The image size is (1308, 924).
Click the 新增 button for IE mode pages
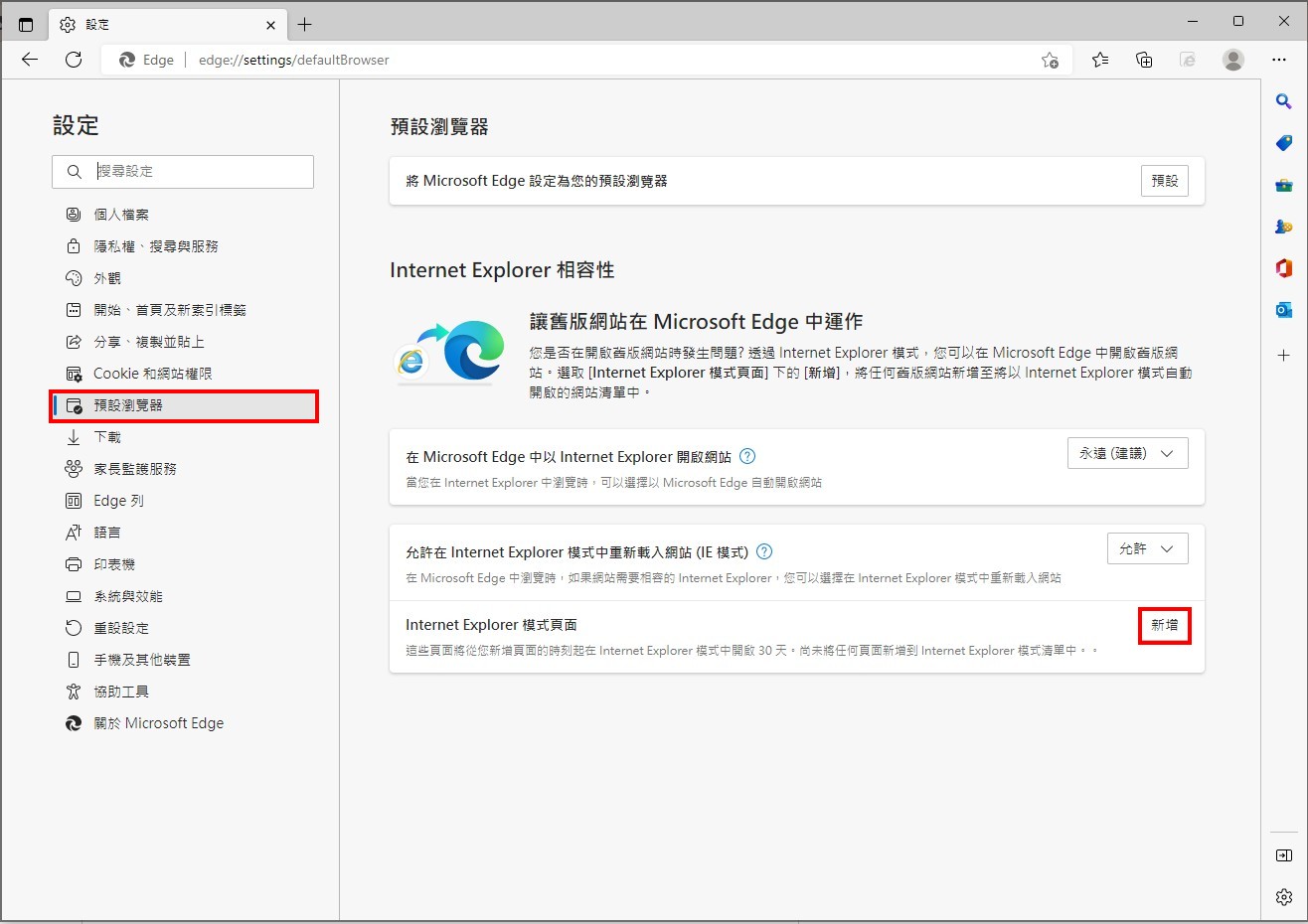1165,625
